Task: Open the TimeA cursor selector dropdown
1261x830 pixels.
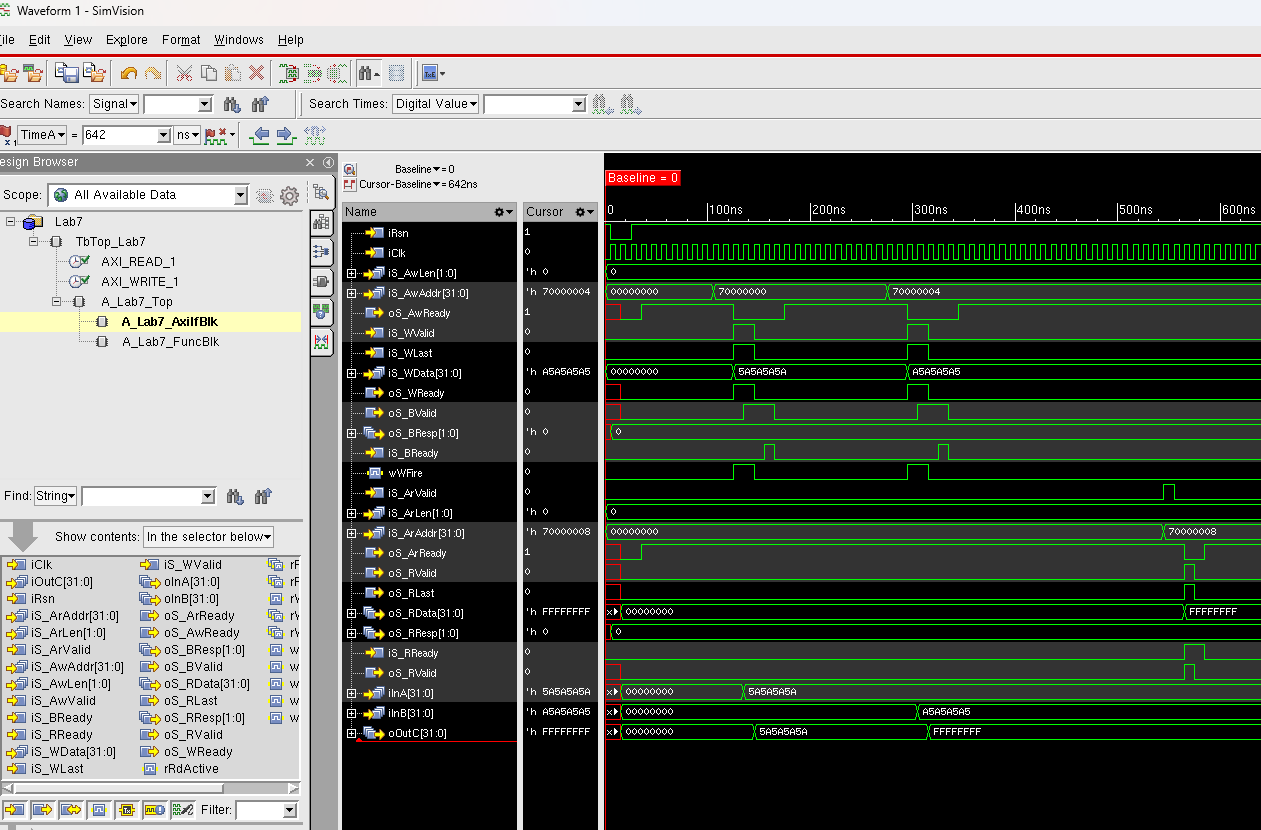Action: click(43, 135)
